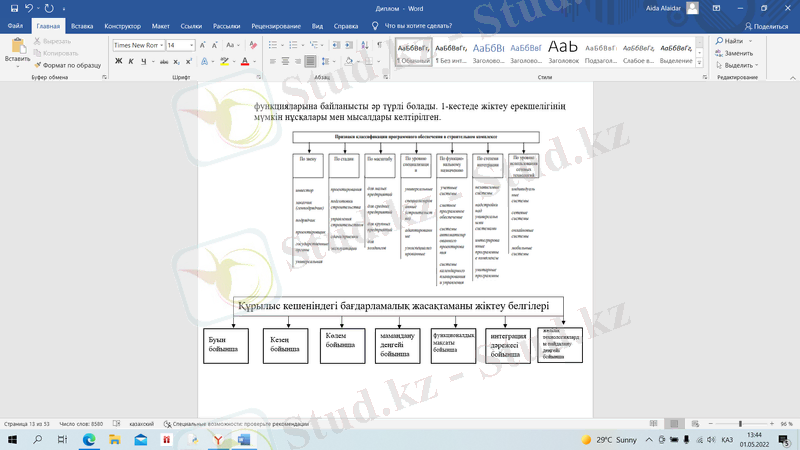Toggle superscript formatting
The width and height of the screenshot is (800, 450).
click(189, 61)
